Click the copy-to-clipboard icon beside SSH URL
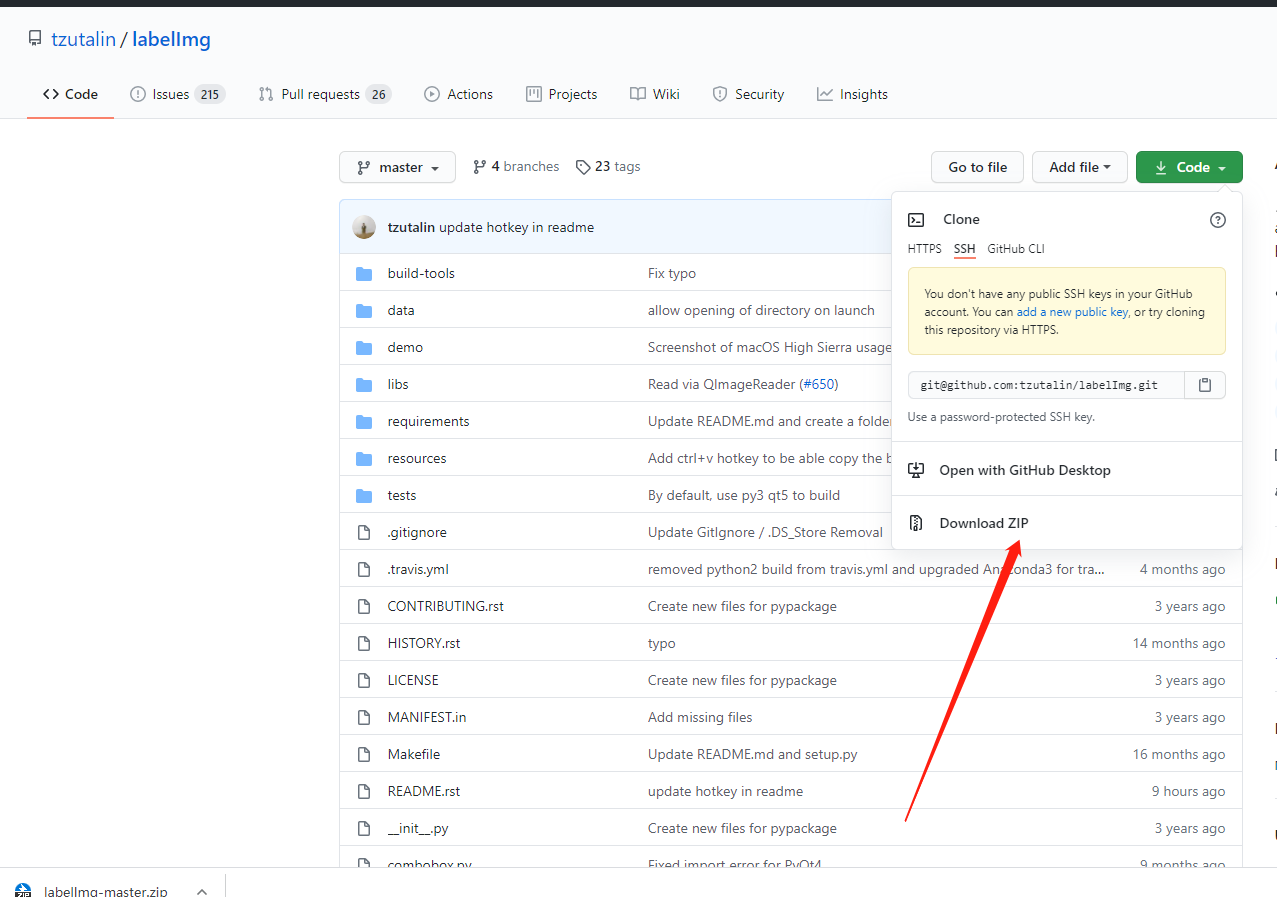Image resolution: width=1277 pixels, height=897 pixels. pos(1204,385)
